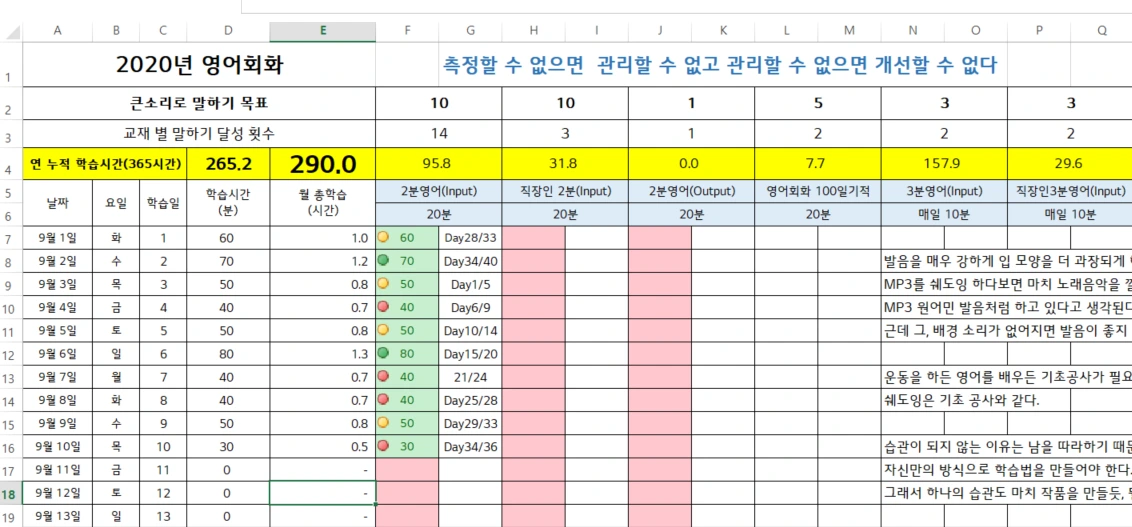Click the title cell '2020년 영어회화'

pos(199,66)
